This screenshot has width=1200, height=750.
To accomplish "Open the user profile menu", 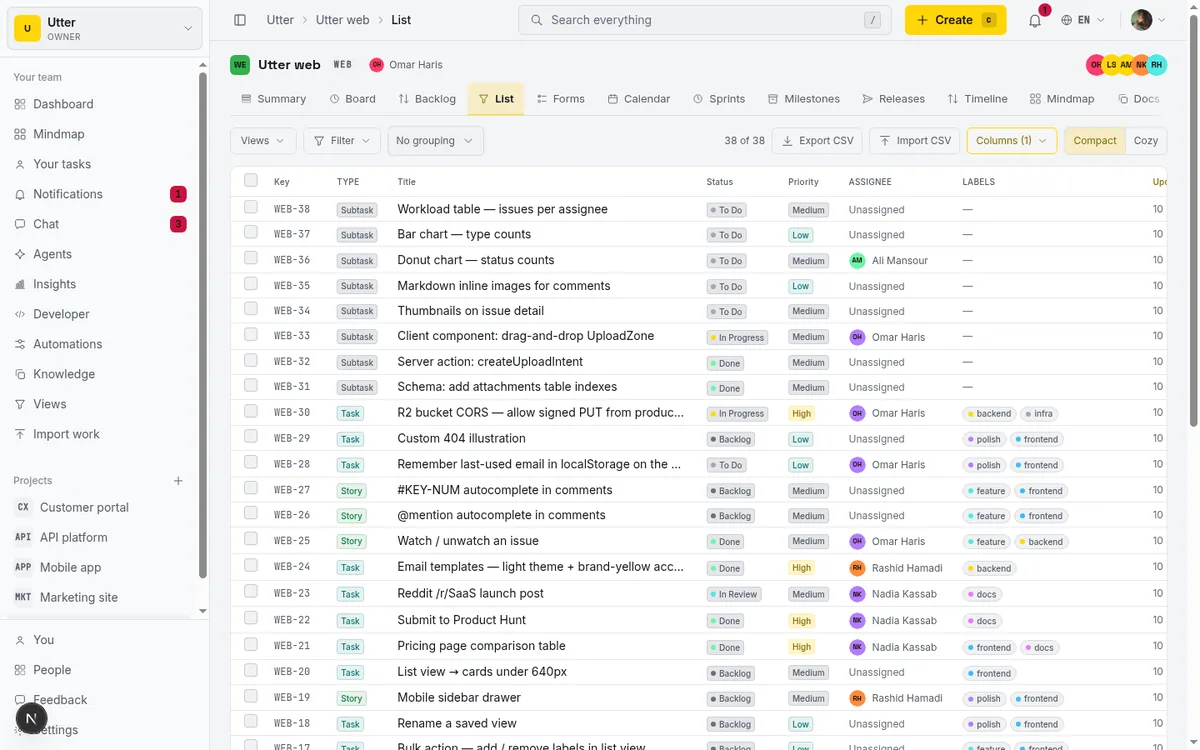I will (x=1148, y=20).
